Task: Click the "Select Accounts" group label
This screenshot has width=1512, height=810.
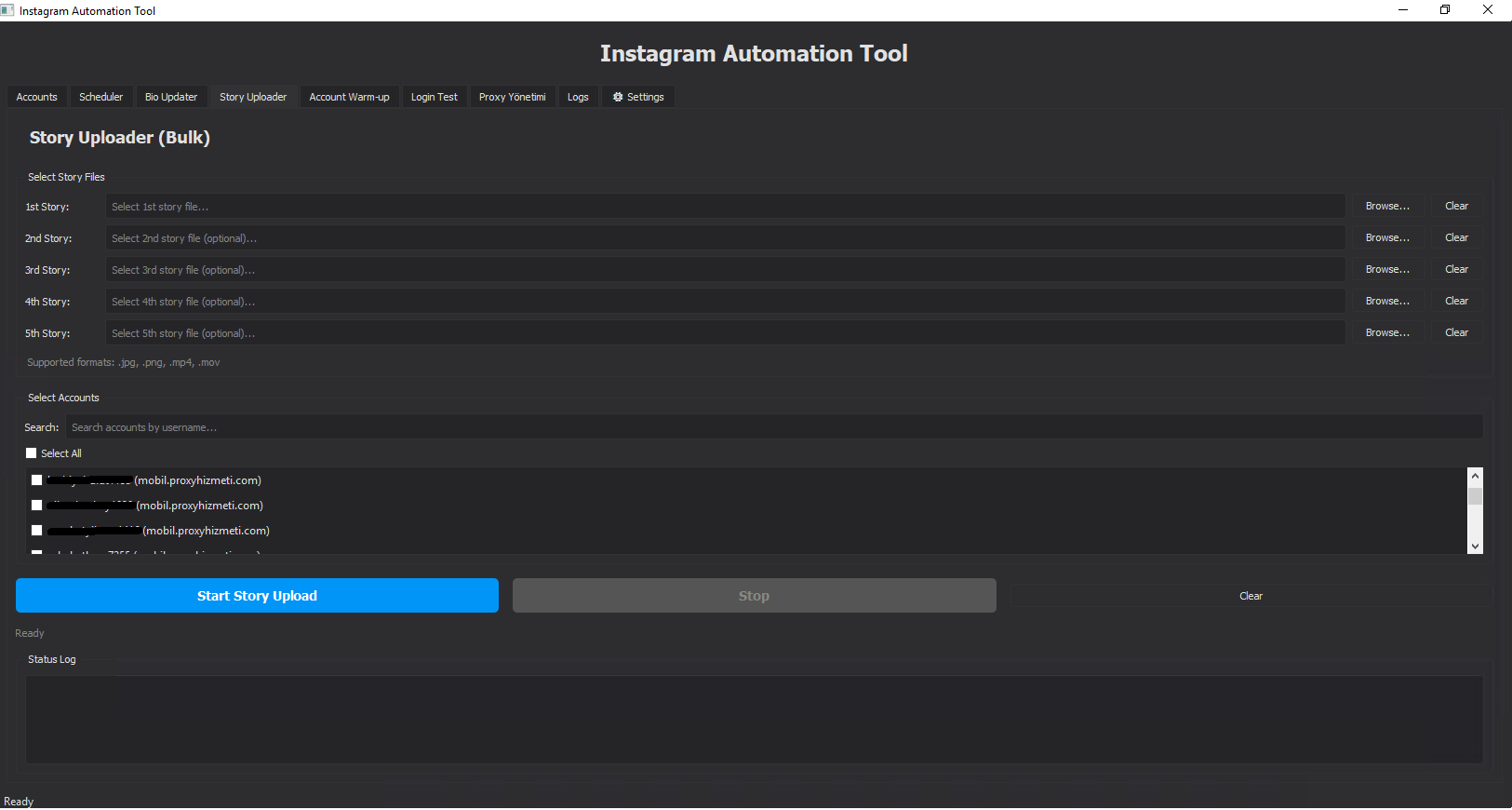Action: point(63,398)
